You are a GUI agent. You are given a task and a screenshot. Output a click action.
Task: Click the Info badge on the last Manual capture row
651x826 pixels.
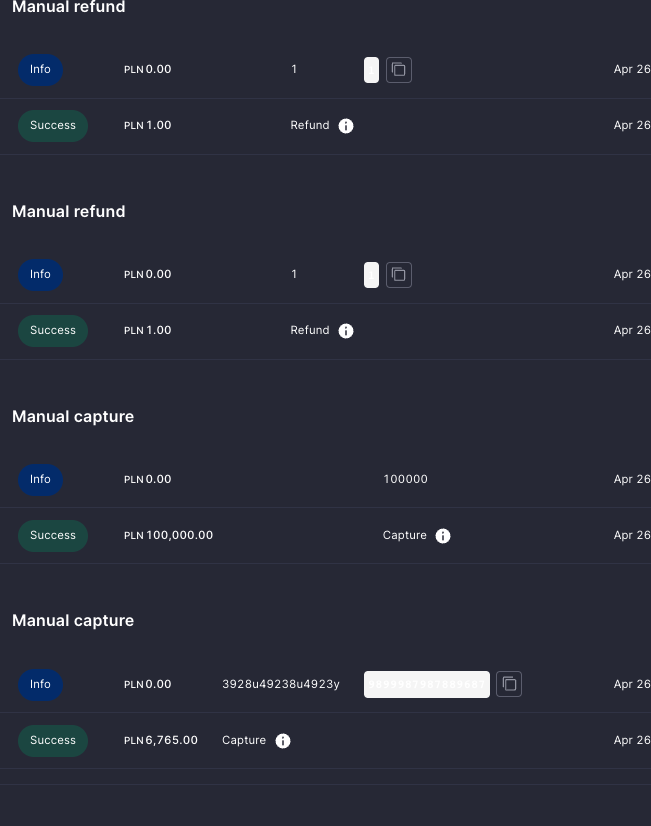[40, 685]
